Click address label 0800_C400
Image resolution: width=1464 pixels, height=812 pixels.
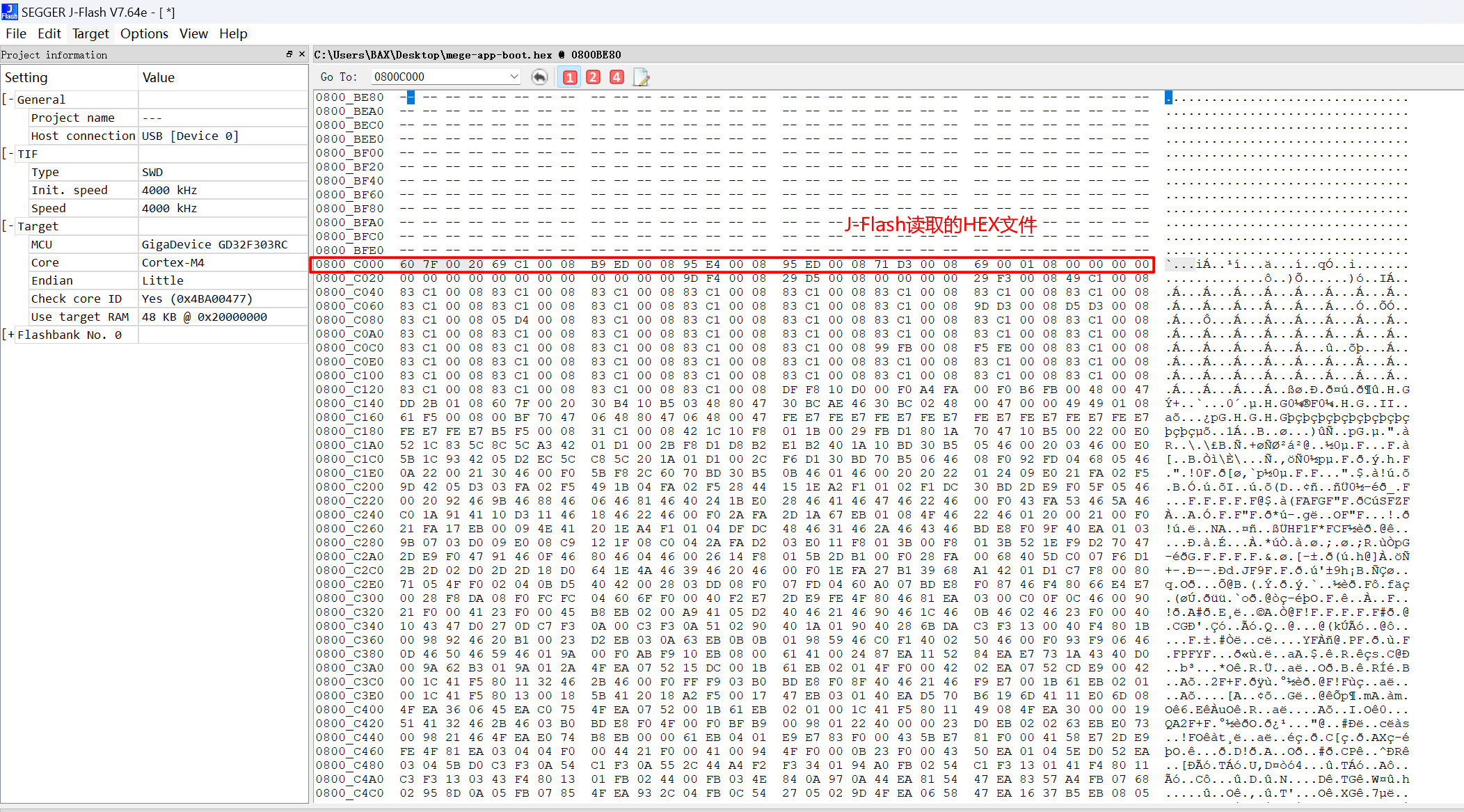(349, 710)
